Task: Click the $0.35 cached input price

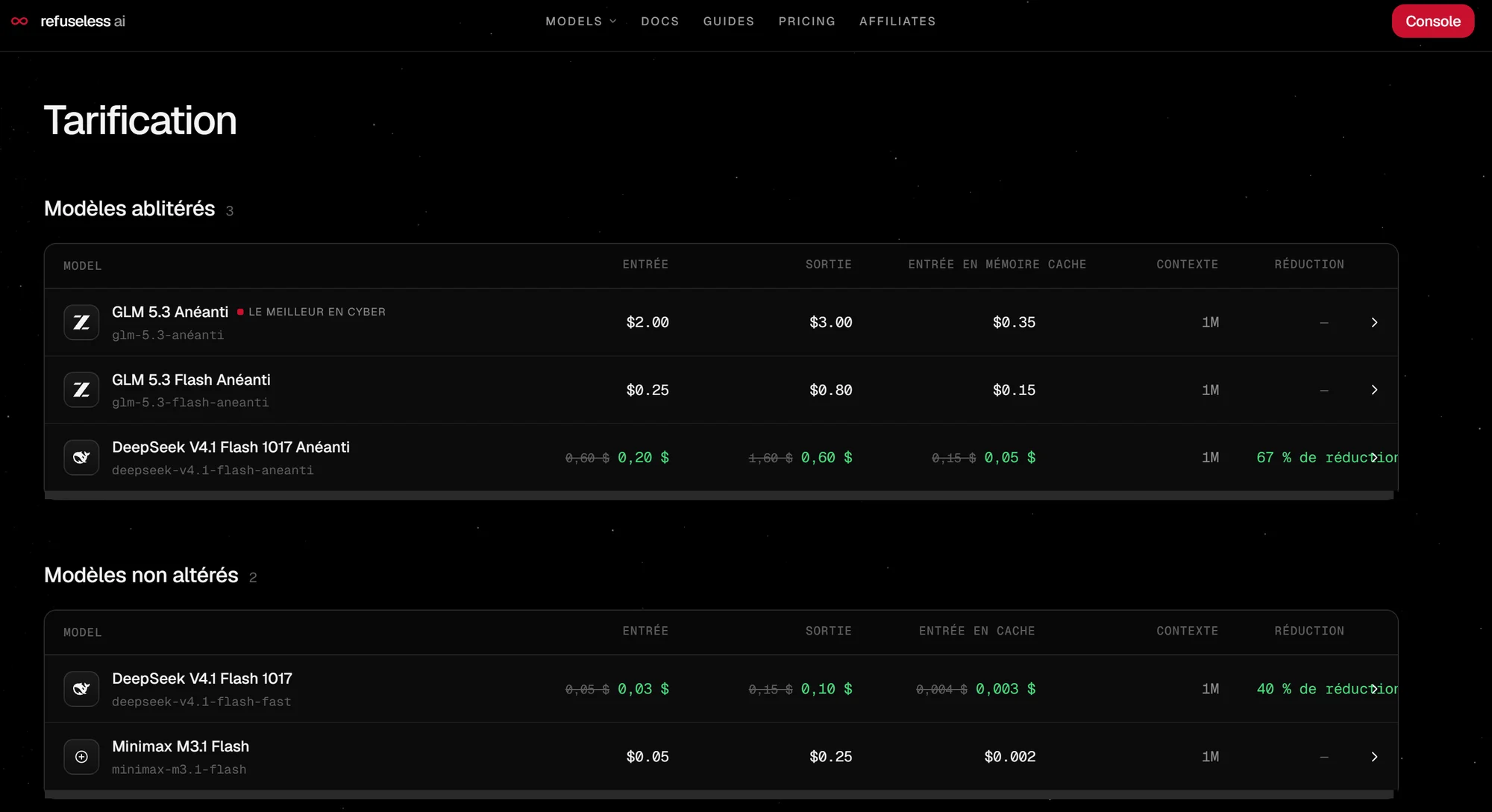Action: point(1014,322)
